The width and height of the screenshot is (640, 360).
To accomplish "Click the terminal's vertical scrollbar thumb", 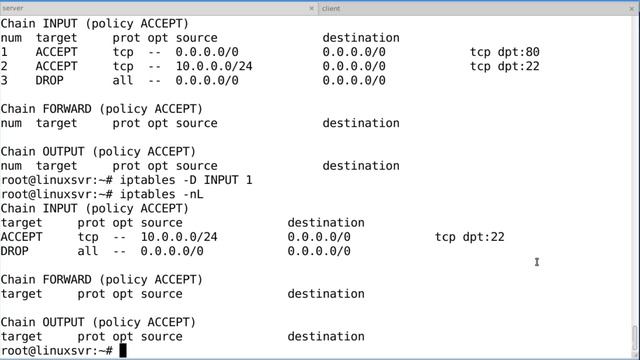I will (635, 337).
